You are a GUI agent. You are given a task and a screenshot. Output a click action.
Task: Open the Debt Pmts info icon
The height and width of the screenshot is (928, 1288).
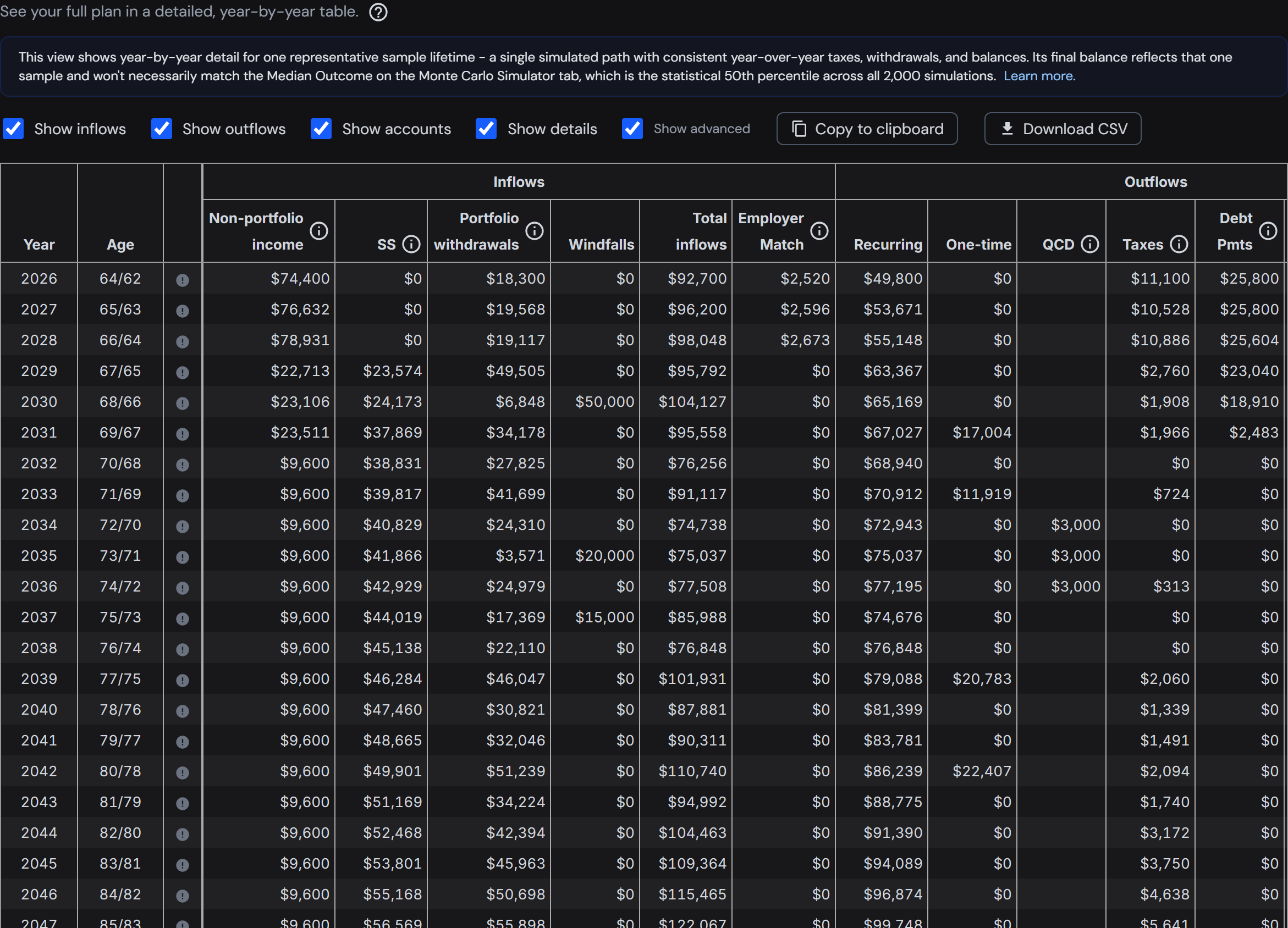pyautogui.click(x=1268, y=231)
